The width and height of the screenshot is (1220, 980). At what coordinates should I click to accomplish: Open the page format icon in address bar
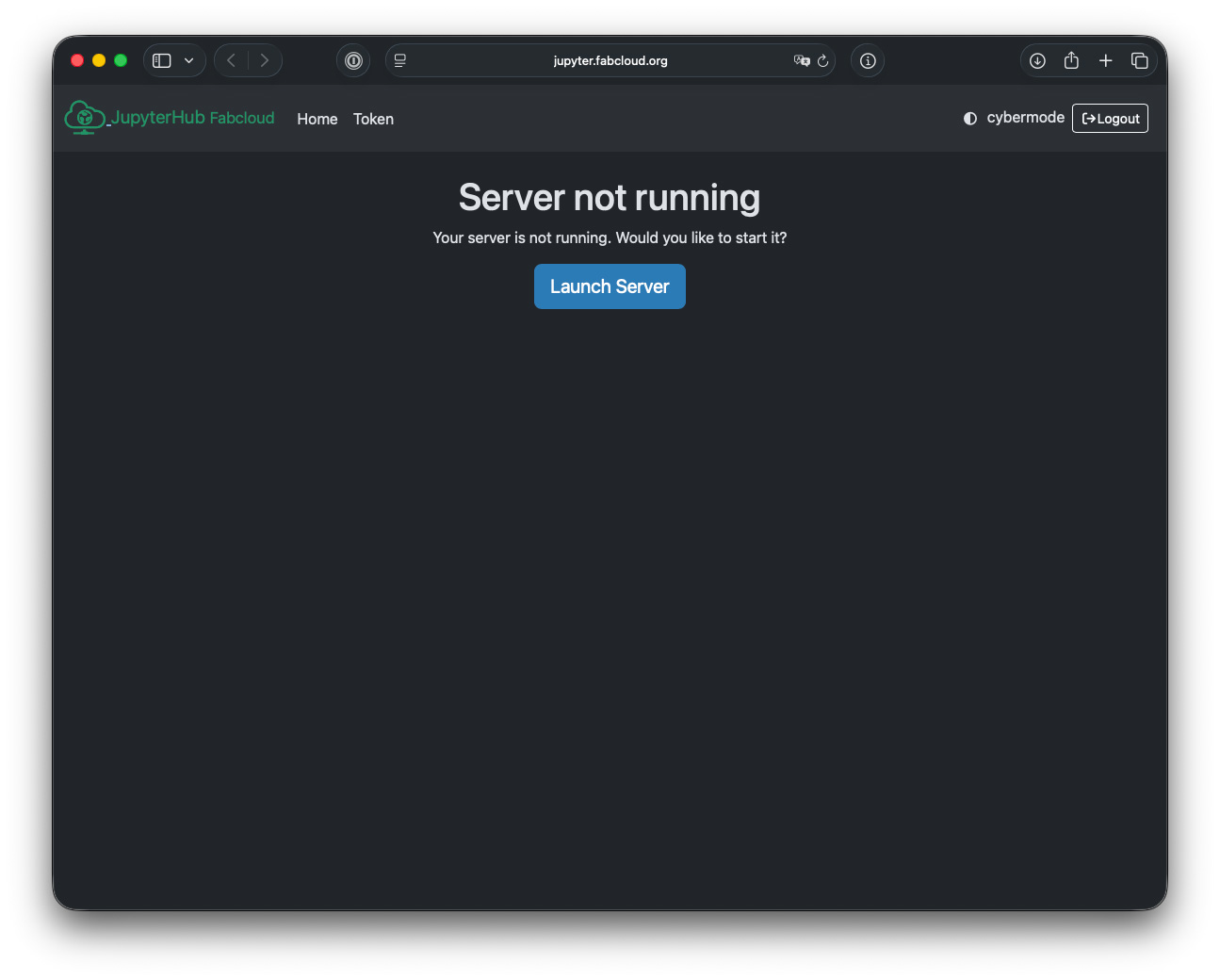click(399, 59)
